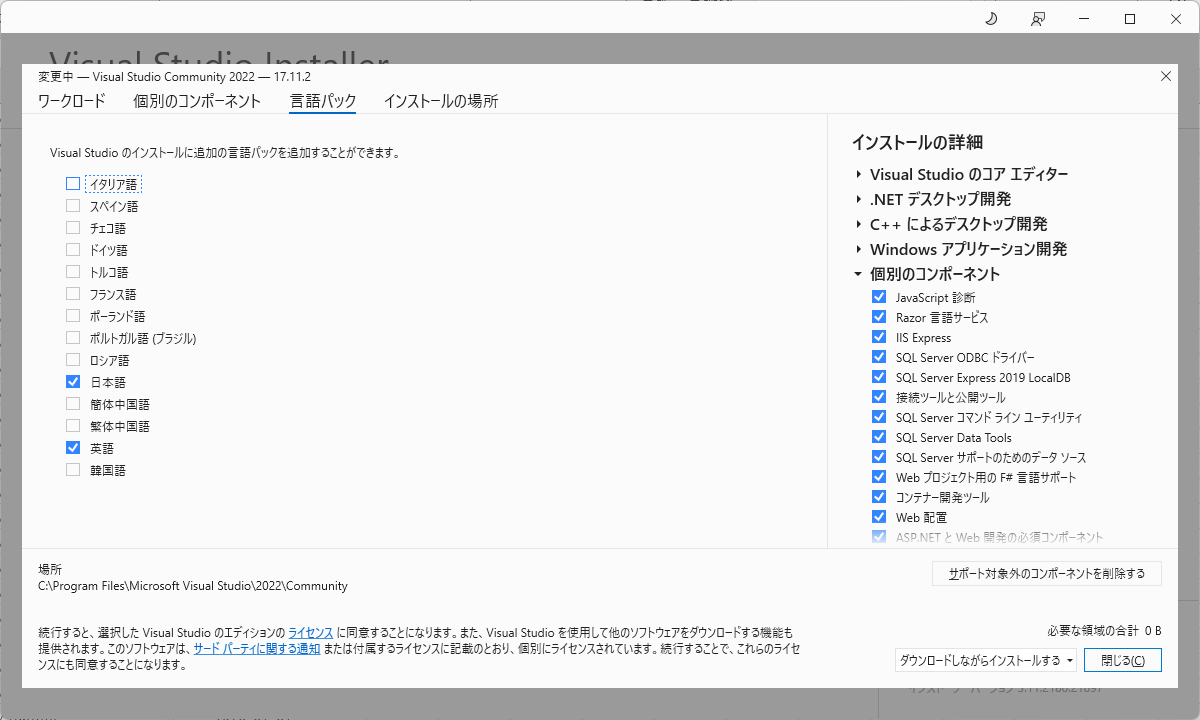Switch to the 個別のコンポーネント tab
The height and width of the screenshot is (720, 1200).
197,101
